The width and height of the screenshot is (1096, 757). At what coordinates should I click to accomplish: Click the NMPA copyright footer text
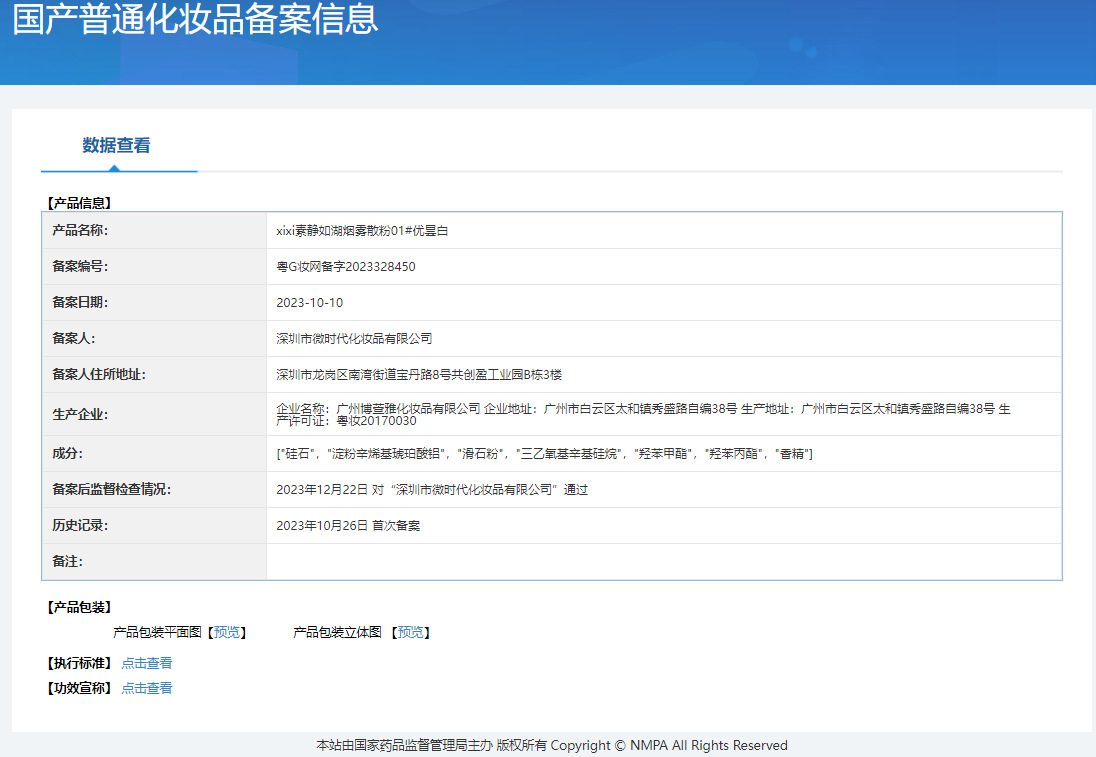(x=551, y=746)
